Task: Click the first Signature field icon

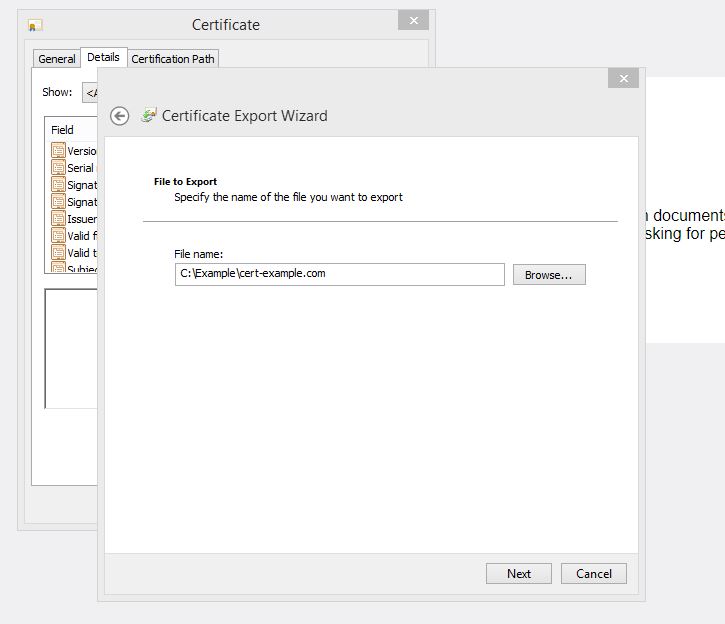Action: click(x=59, y=185)
